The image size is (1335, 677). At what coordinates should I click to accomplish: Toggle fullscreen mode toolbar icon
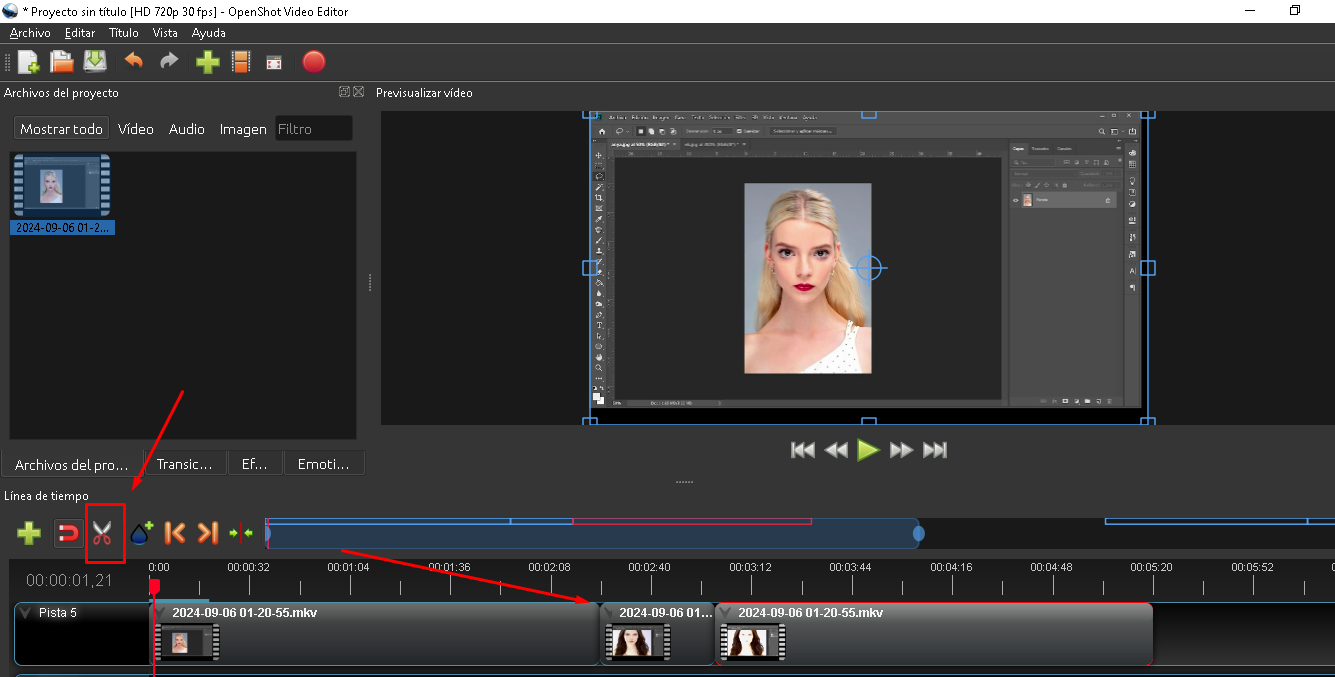click(x=274, y=63)
